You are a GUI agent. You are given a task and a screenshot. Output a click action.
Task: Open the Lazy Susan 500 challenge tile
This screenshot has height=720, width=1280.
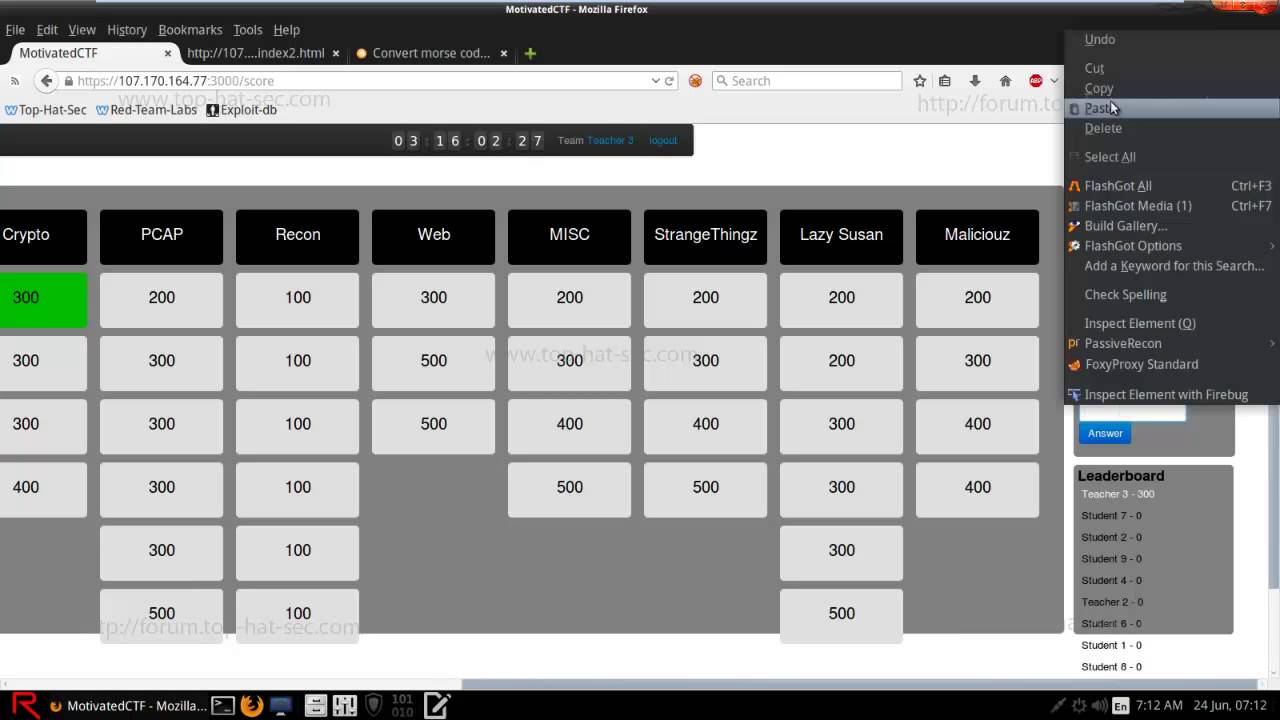point(841,614)
